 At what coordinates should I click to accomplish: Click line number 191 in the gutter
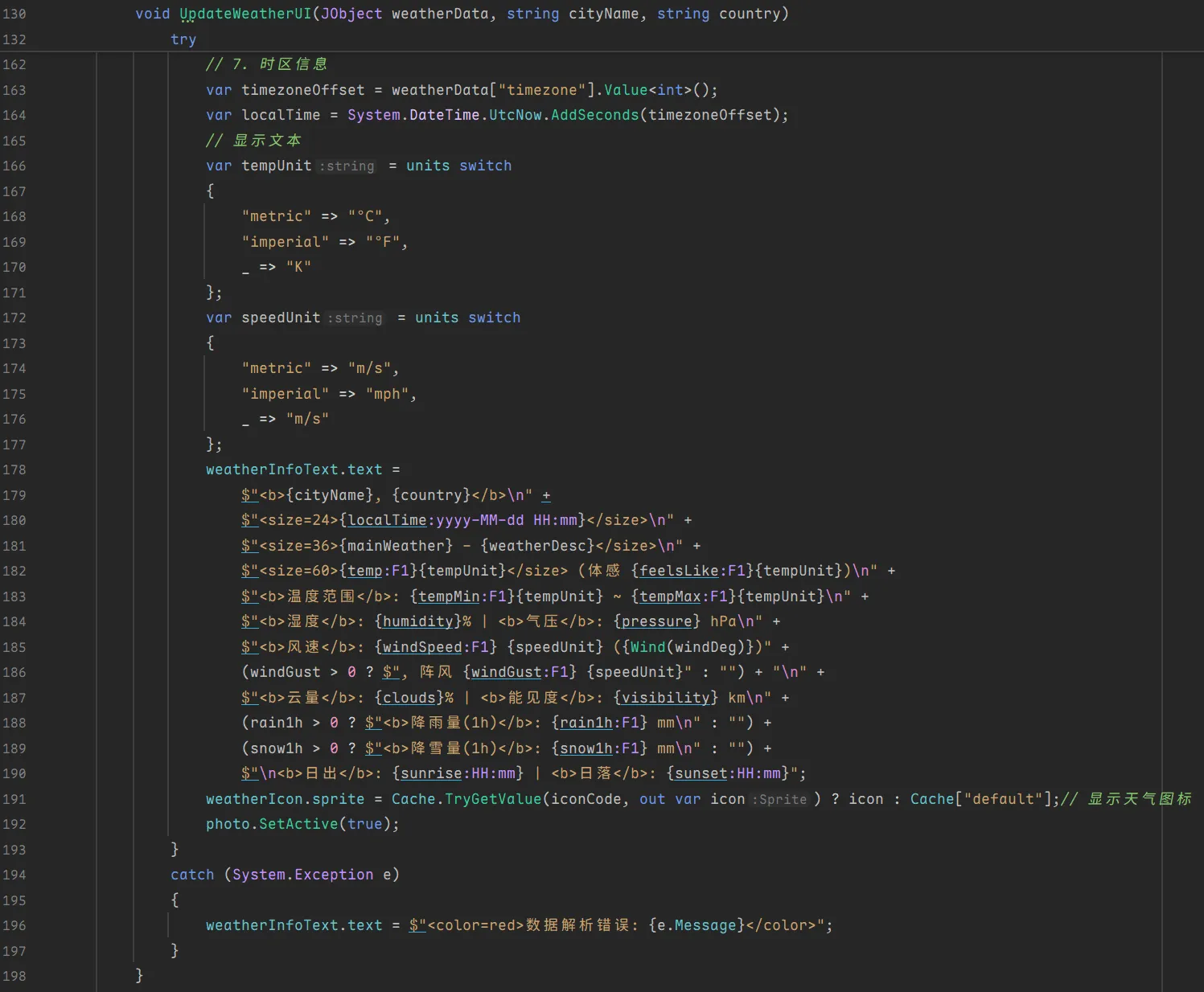[x=14, y=799]
